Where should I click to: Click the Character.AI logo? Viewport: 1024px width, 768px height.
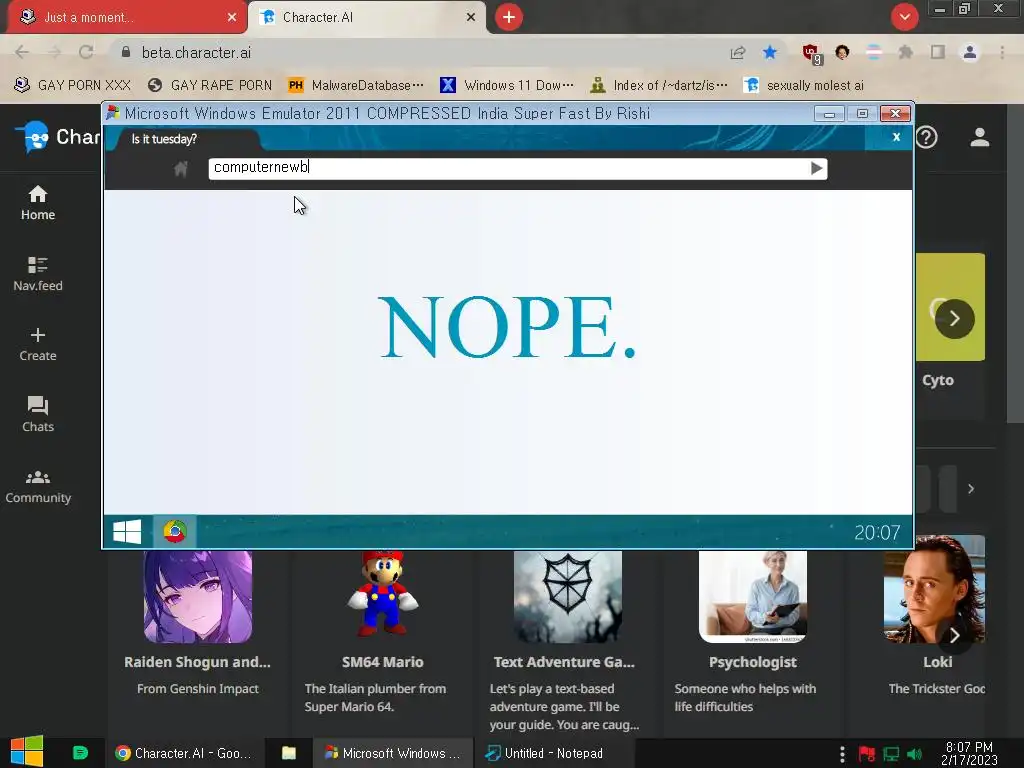pos(57,137)
